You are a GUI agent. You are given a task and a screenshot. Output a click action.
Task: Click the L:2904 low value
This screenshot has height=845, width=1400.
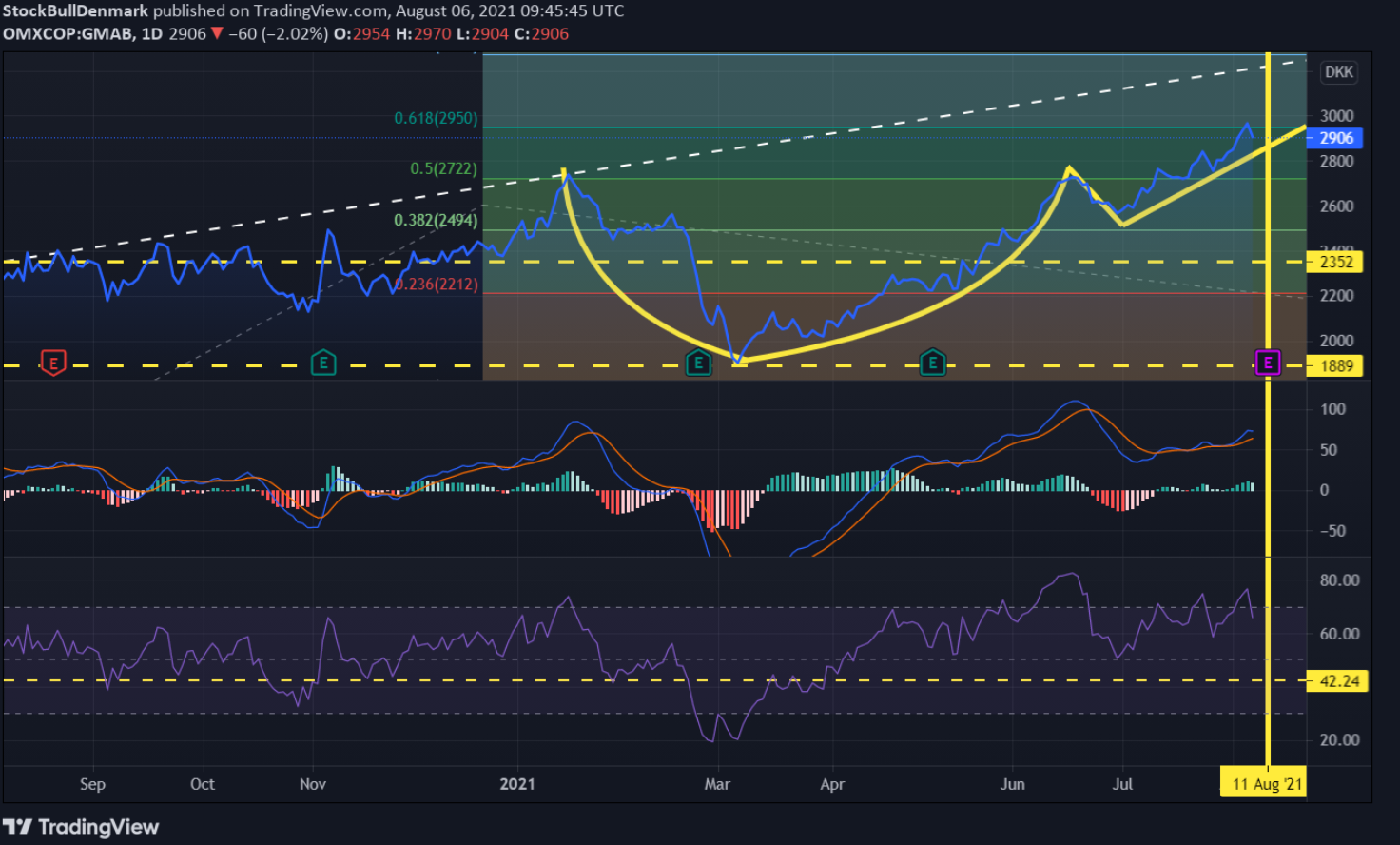point(482,33)
